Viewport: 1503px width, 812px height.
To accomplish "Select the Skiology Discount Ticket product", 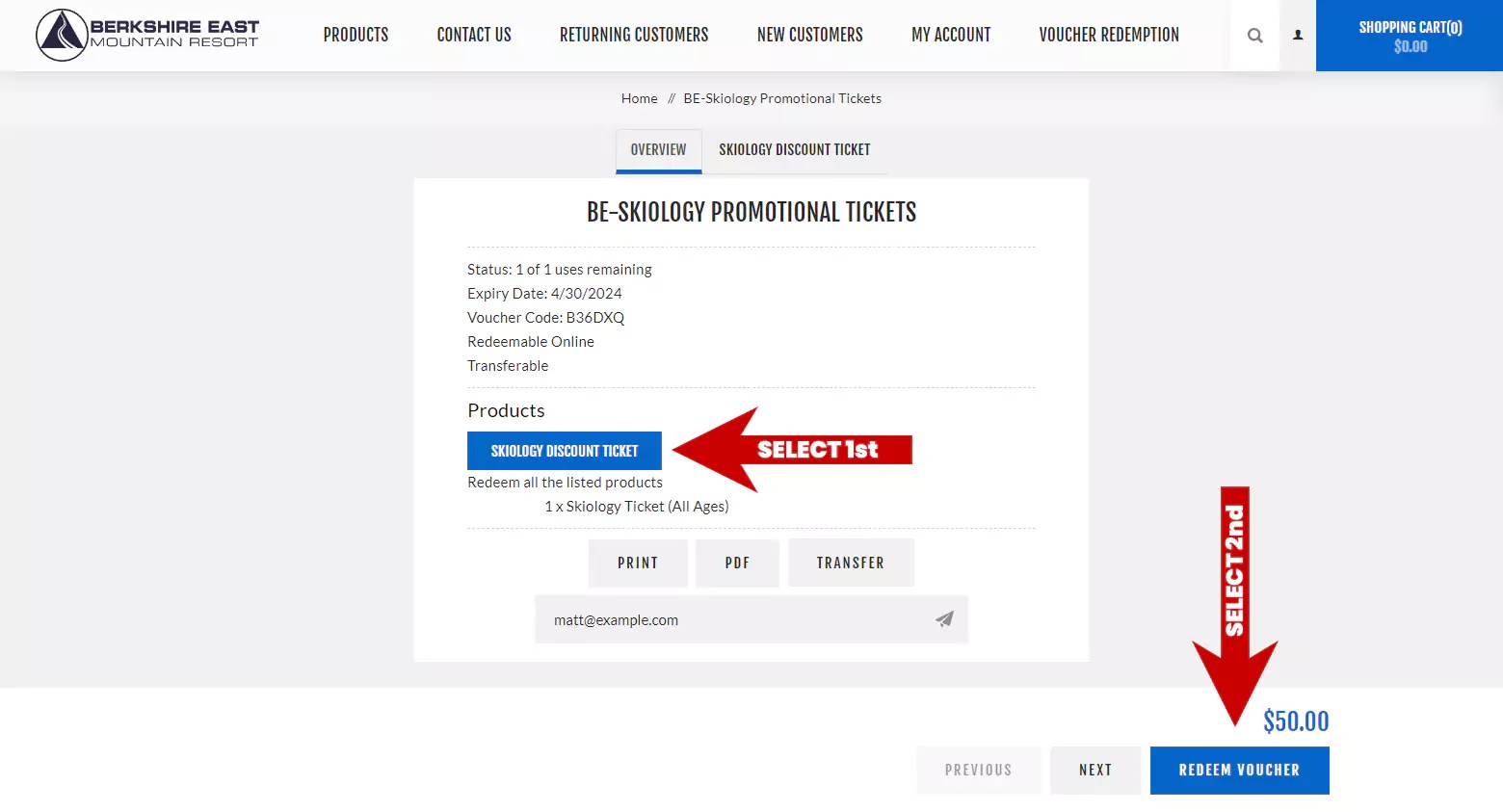I will (x=564, y=450).
